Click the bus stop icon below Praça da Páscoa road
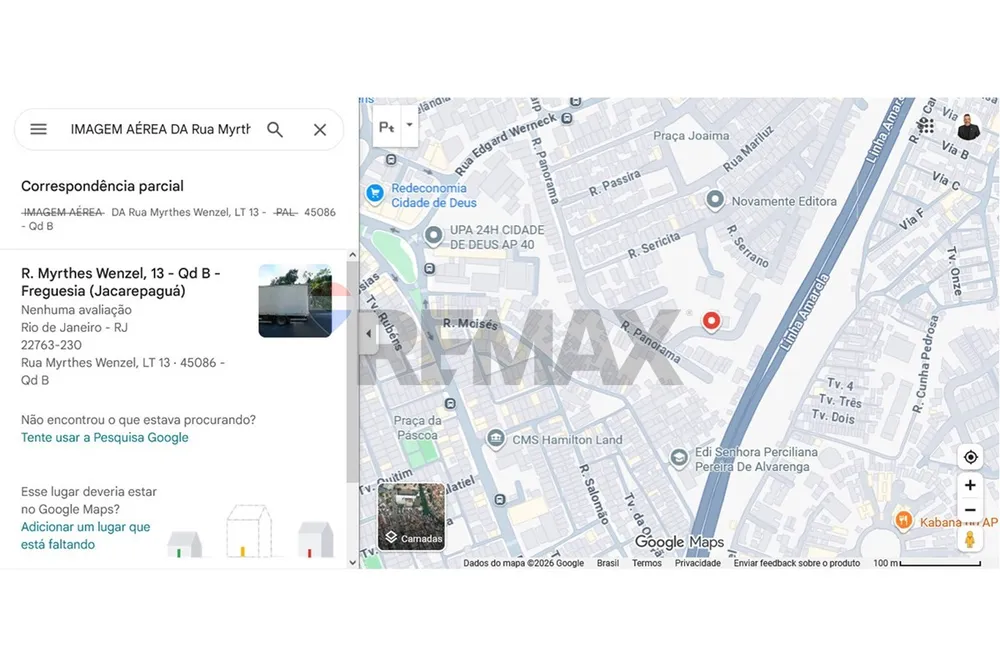1000x667 pixels. (500, 499)
